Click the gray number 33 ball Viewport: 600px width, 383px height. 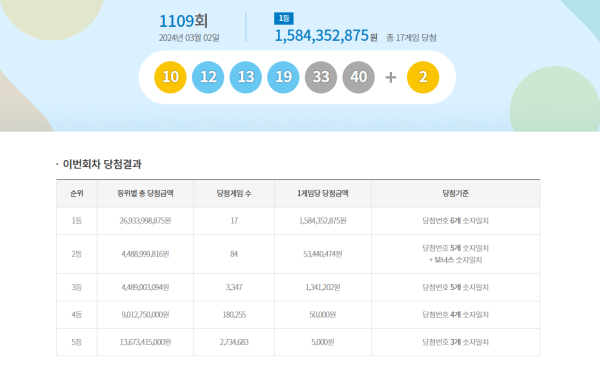point(321,77)
